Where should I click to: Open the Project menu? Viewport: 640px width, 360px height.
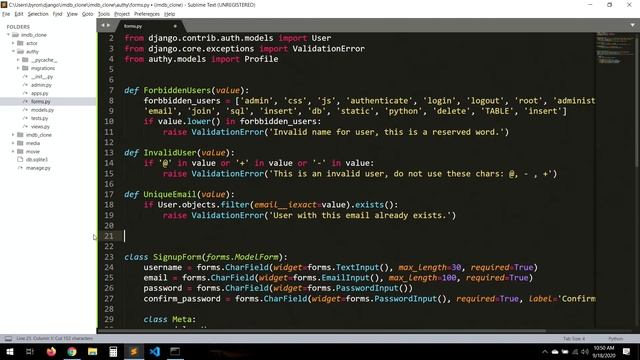coord(122,14)
